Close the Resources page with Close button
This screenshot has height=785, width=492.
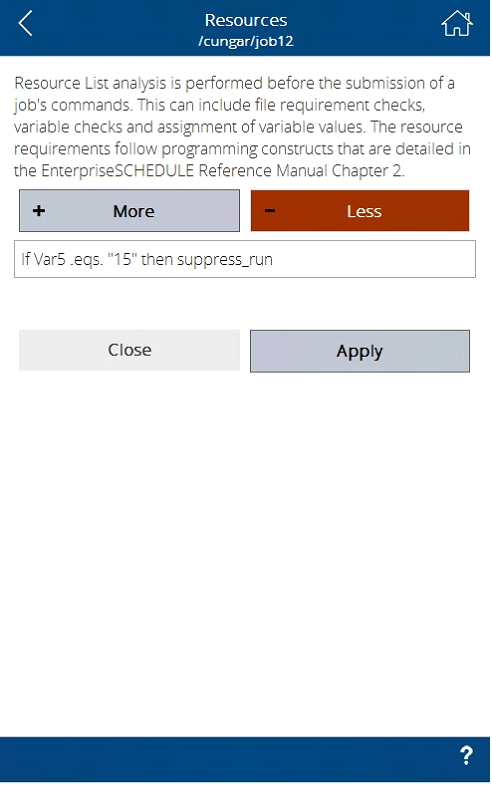pyautogui.click(x=129, y=350)
